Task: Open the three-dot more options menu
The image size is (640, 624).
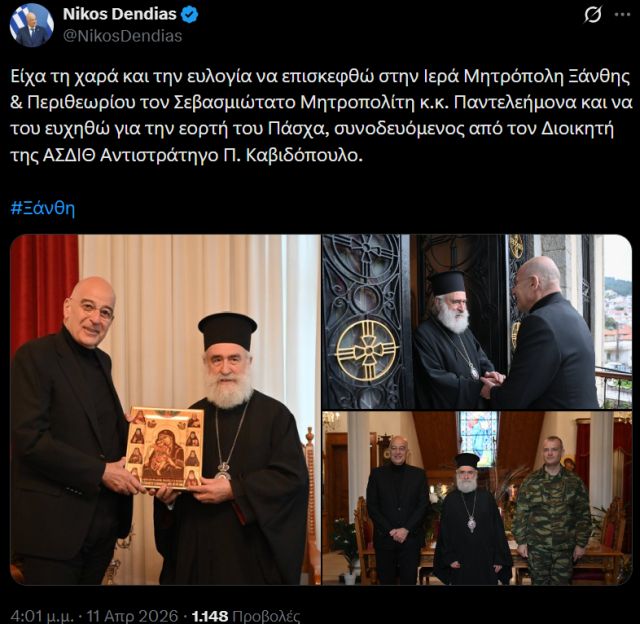Action: (x=622, y=15)
